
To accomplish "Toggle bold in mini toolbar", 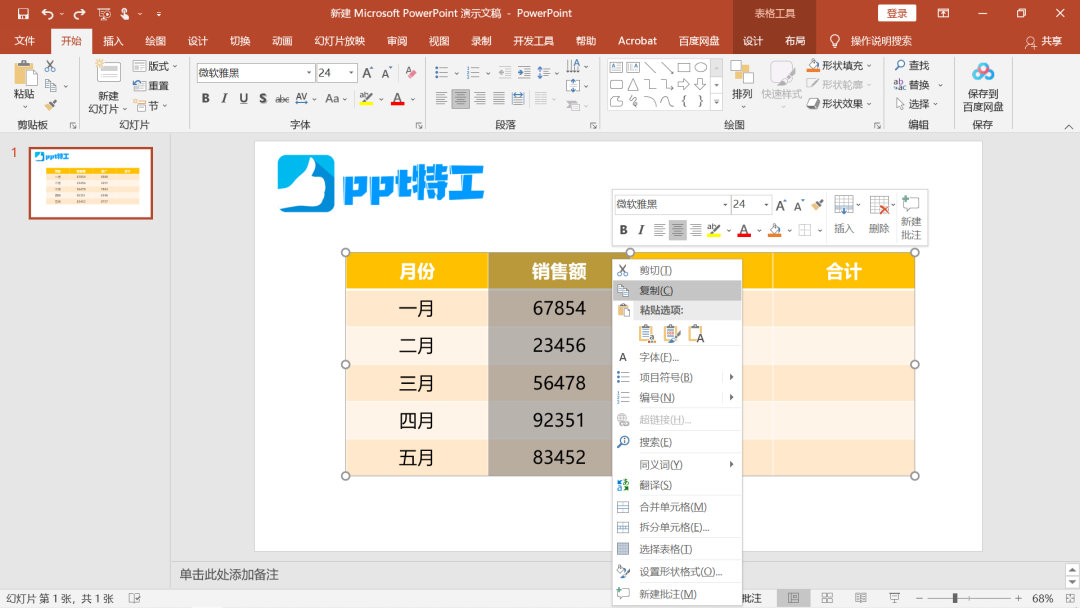I will [623, 230].
